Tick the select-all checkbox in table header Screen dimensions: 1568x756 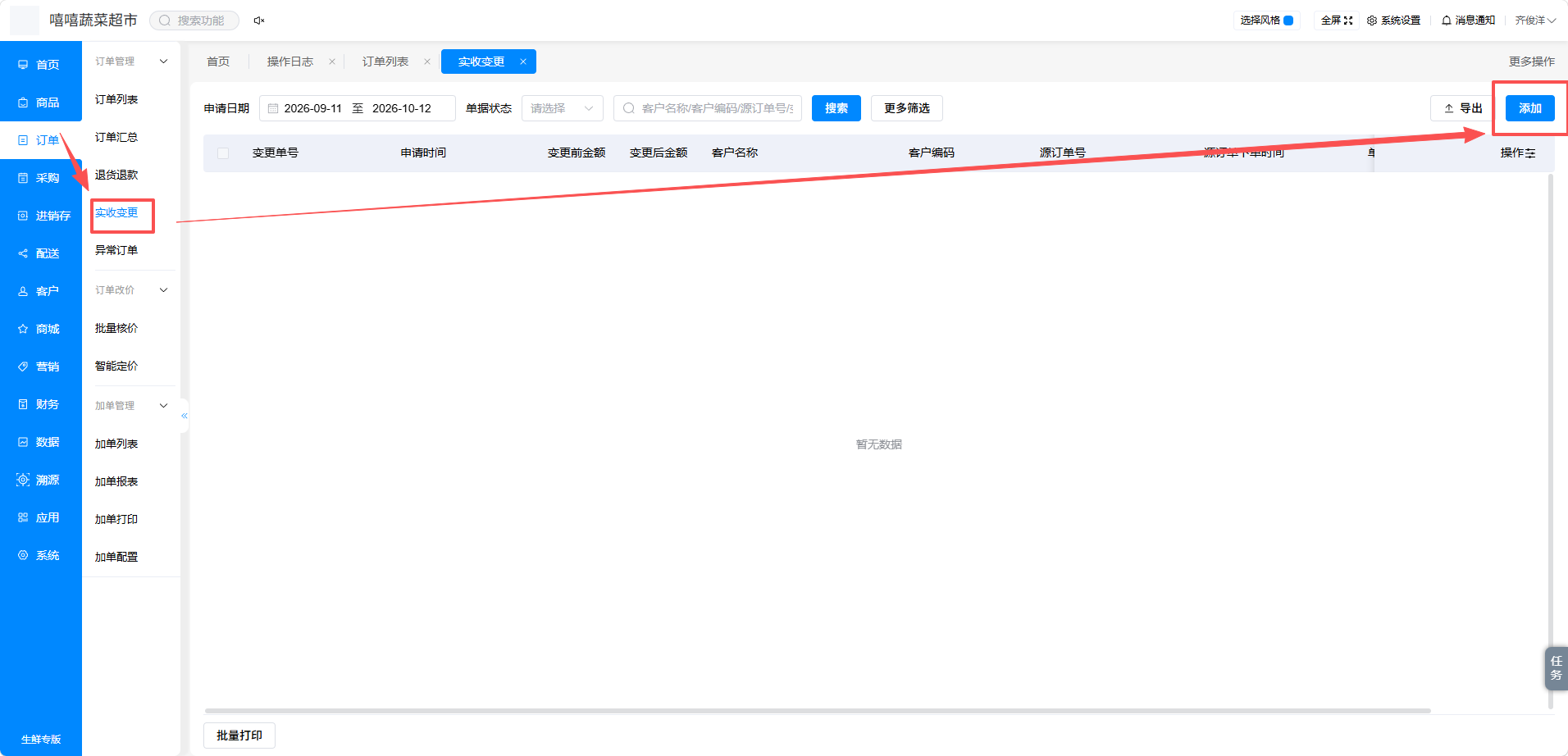click(223, 153)
